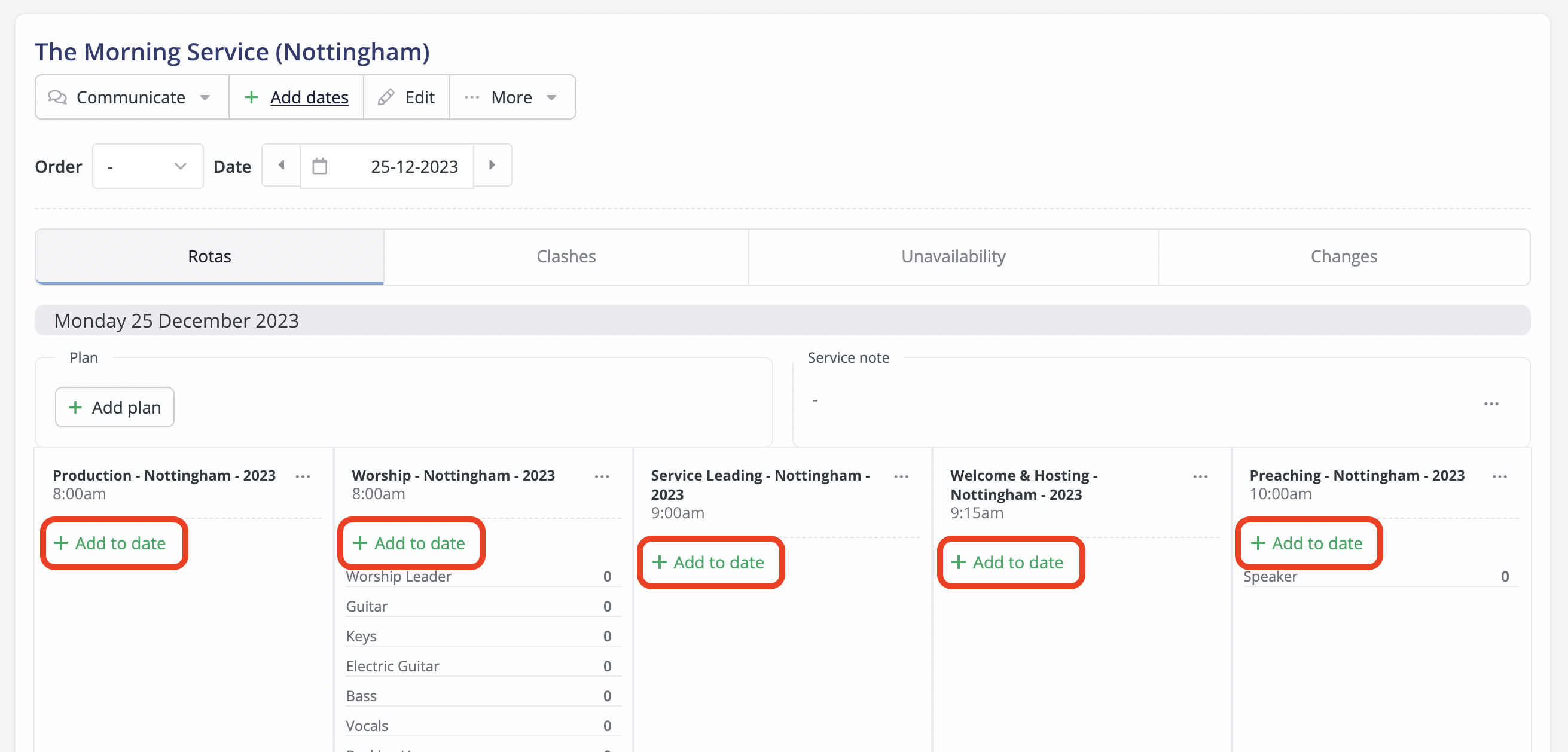Expand the More options dropdown
1568x752 pixels.
click(551, 97)
